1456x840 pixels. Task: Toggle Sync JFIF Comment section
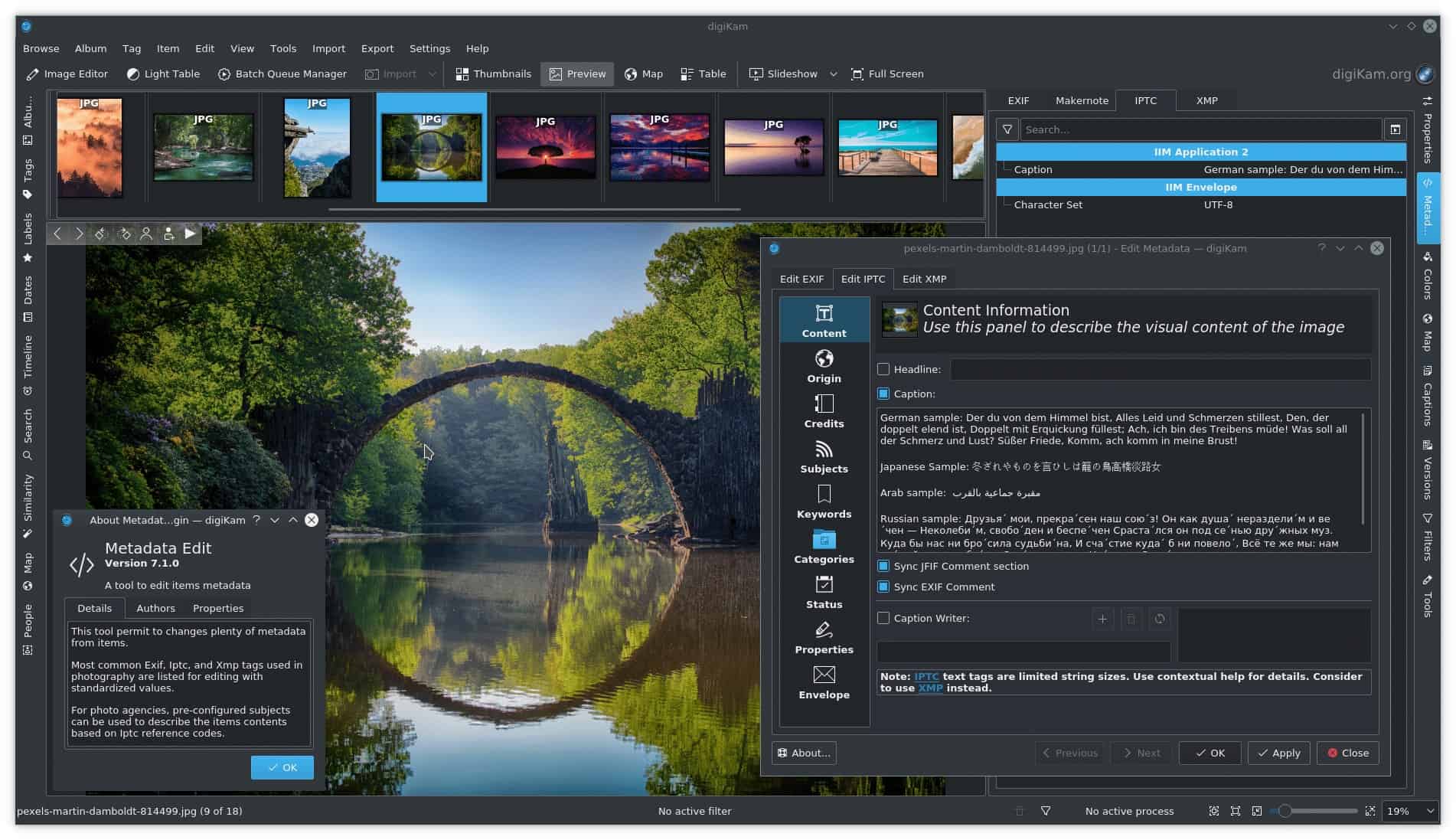coord(883,566)
